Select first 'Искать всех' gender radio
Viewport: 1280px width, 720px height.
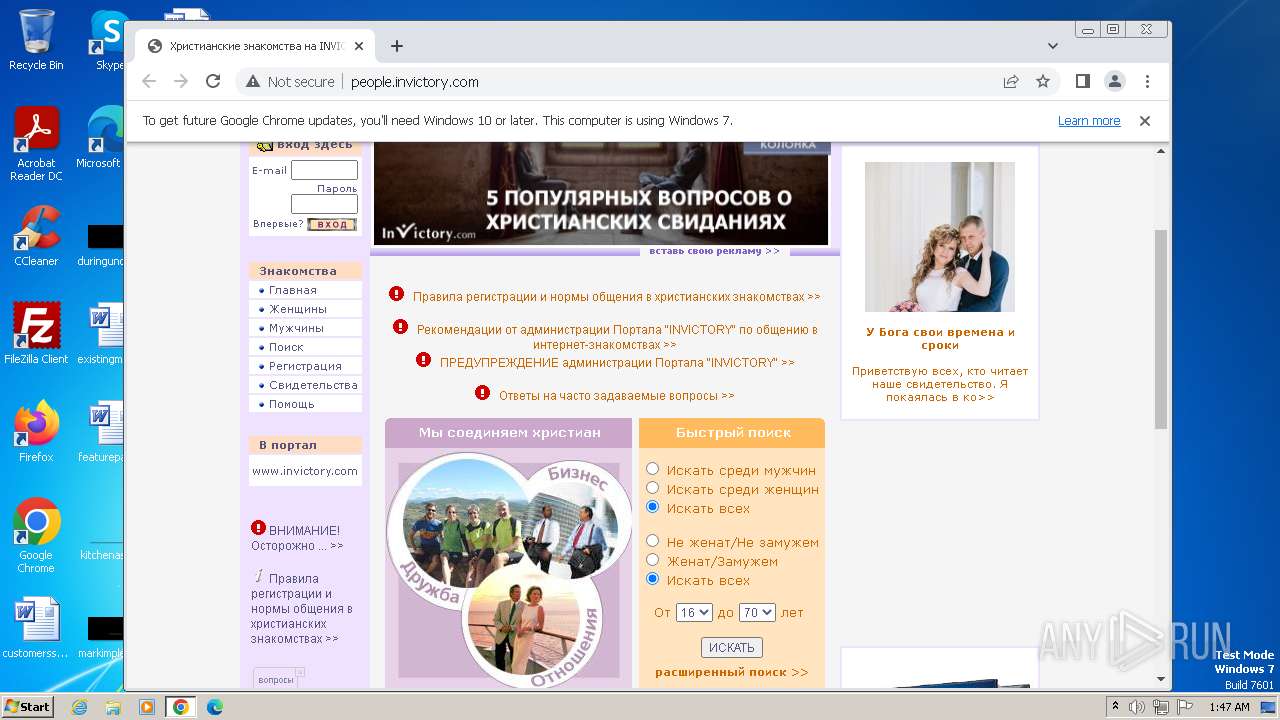653,507
